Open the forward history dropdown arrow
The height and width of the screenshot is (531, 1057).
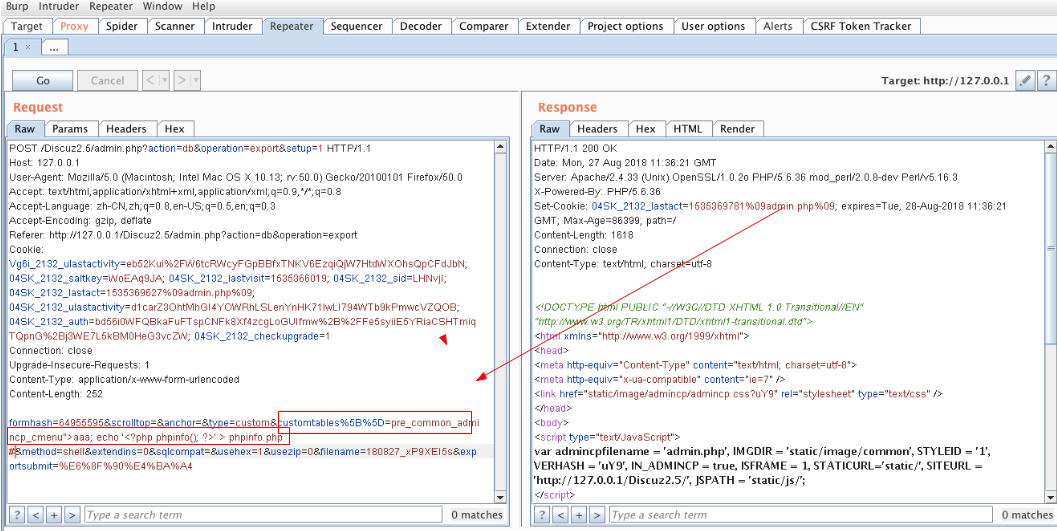pos(195,80)
